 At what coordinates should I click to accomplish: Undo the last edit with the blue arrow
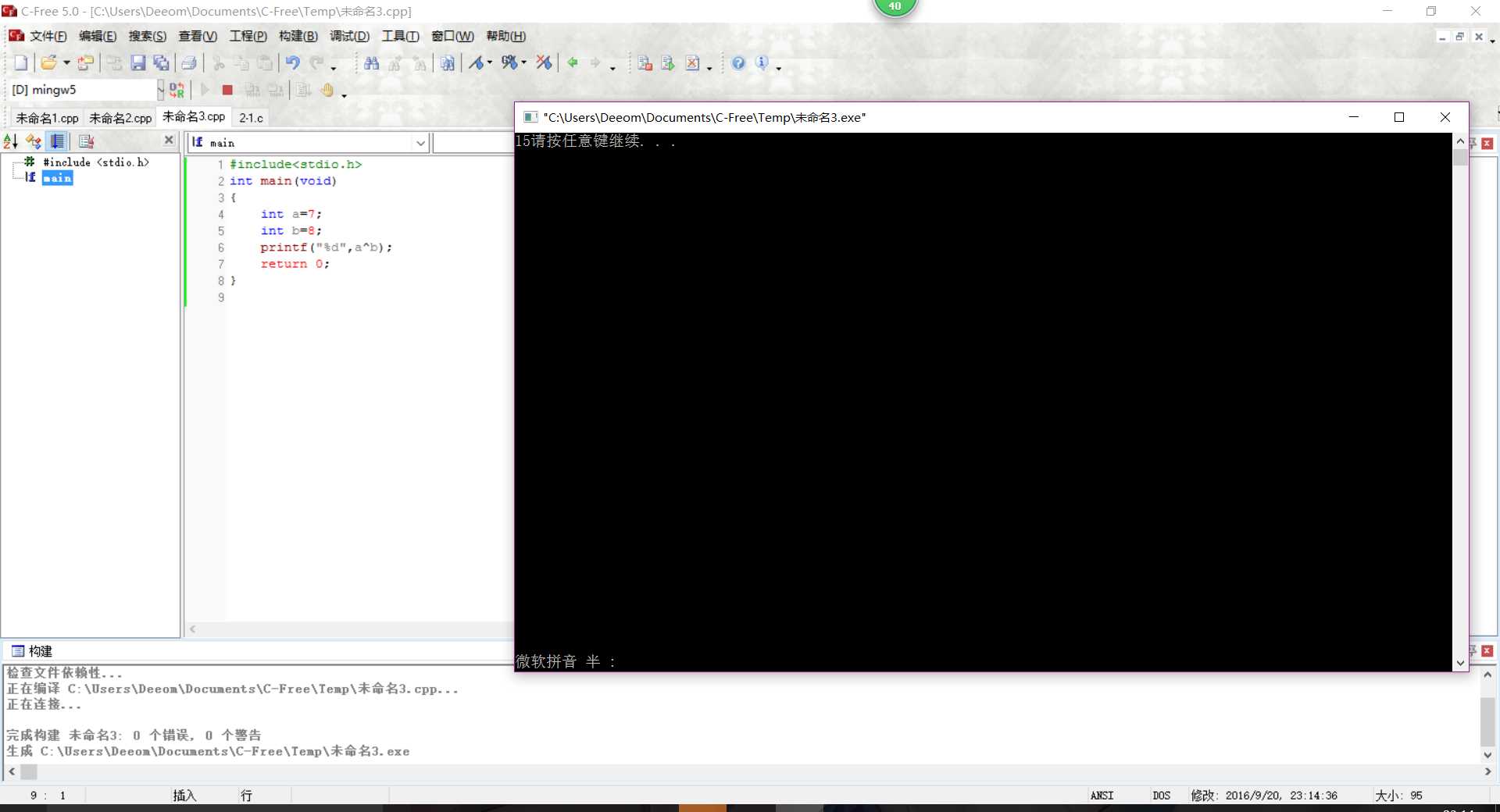293,63
